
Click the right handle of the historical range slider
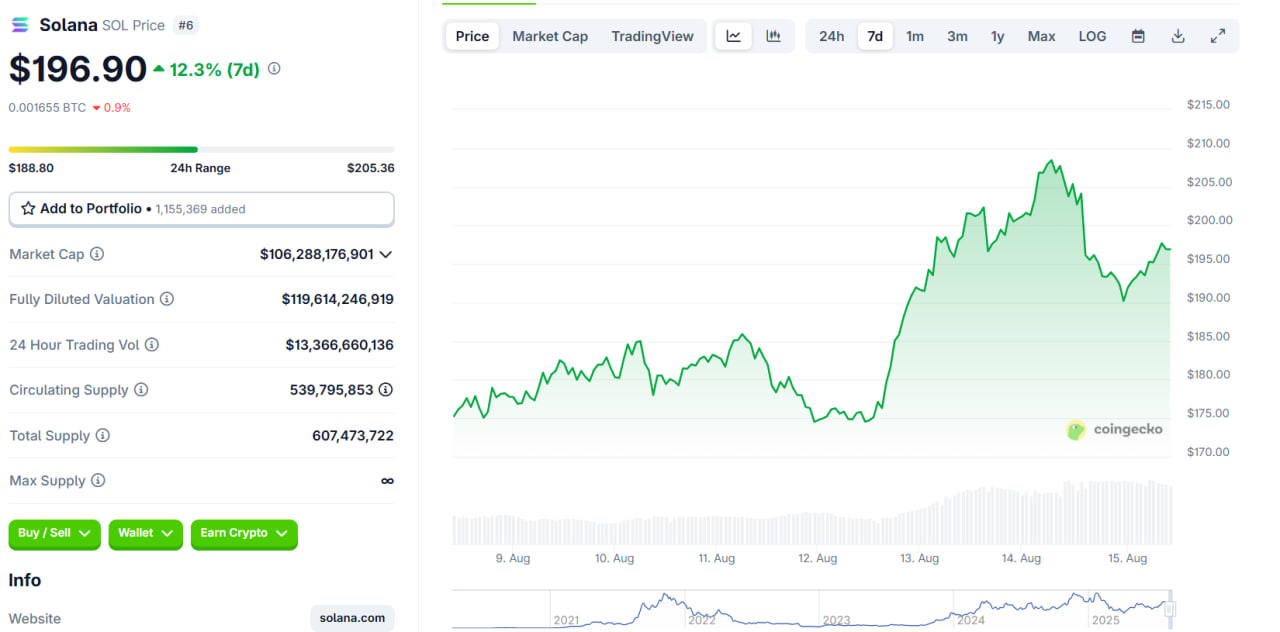[1169, 609]
